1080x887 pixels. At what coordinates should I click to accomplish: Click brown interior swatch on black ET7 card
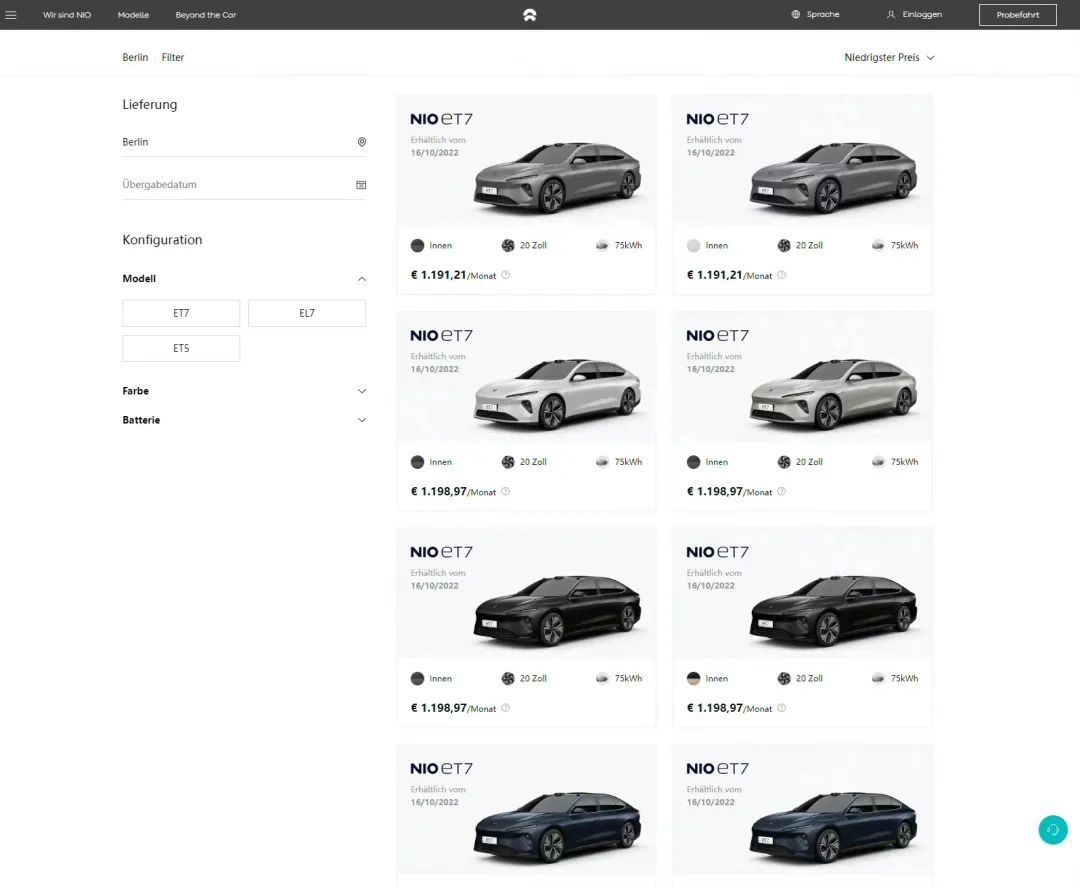click(694, 678)
